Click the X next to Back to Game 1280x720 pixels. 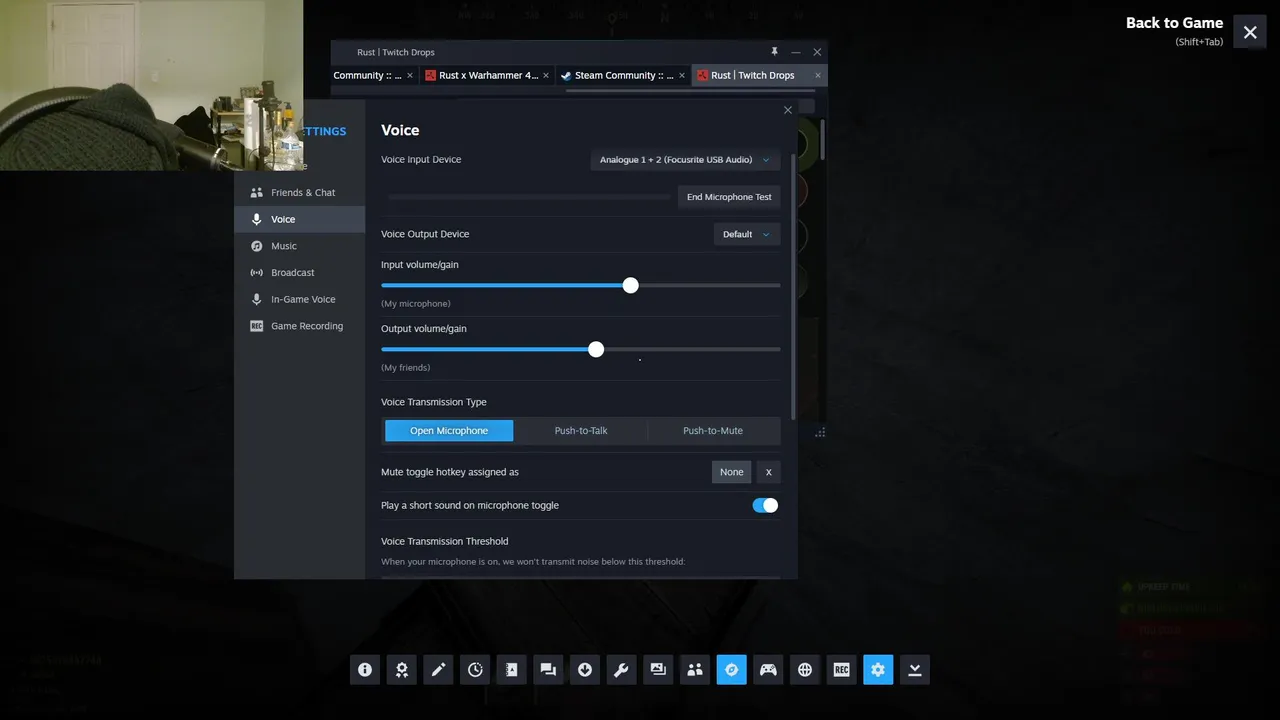coord(1250,32)
